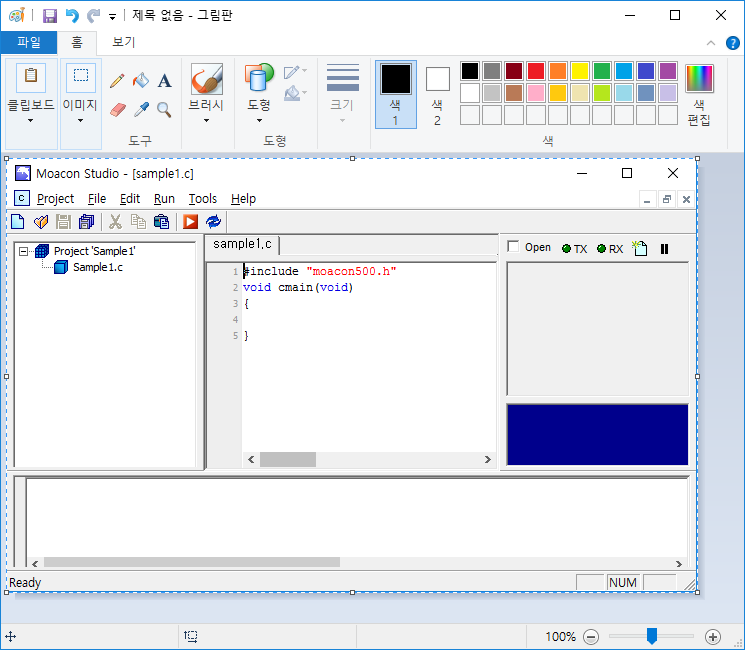Select the Pencil tool
The height and width of the screenshot is (650, 745).
coord(117,81)
